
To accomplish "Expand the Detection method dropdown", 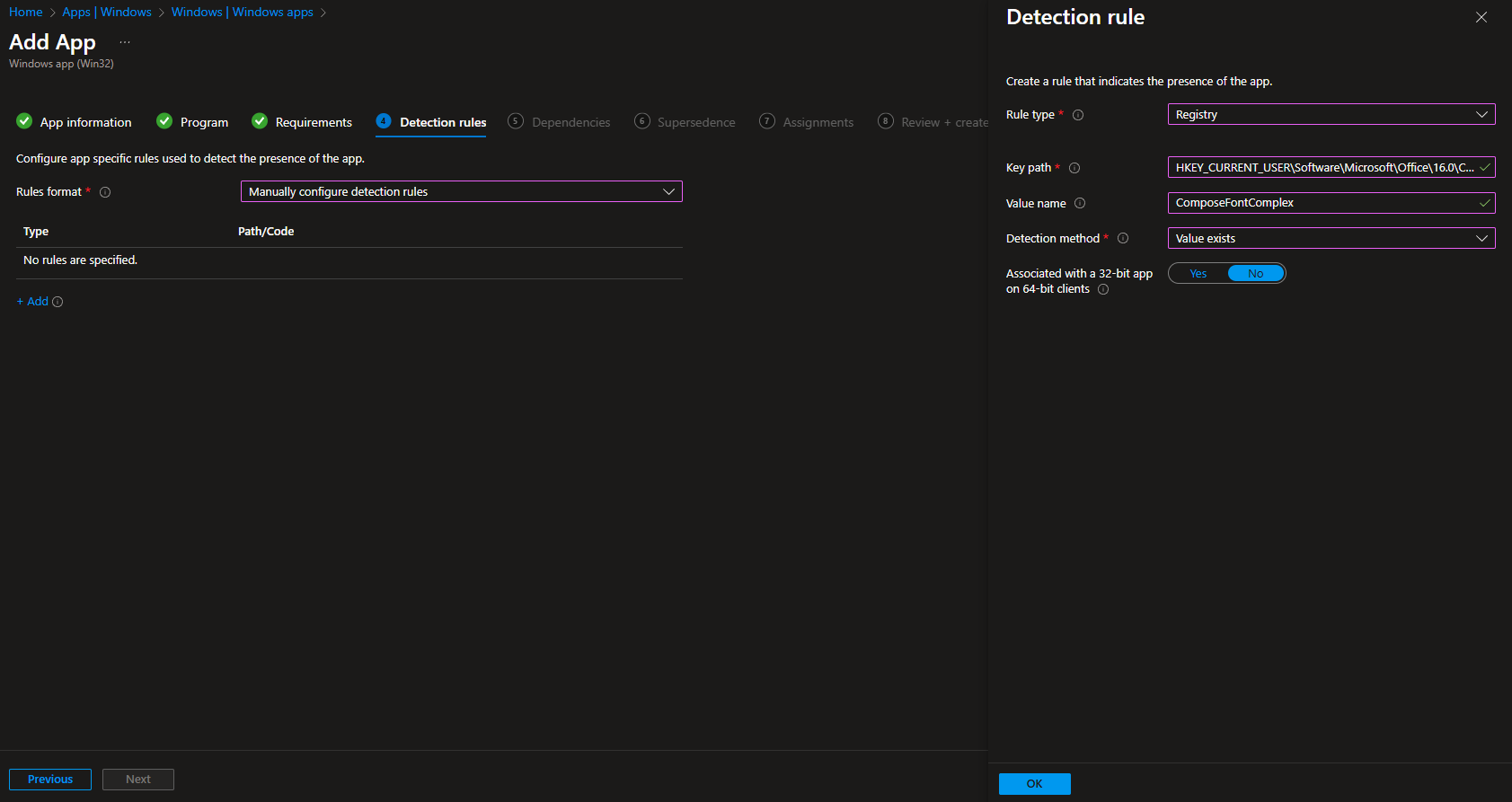I will [1331, 238].
